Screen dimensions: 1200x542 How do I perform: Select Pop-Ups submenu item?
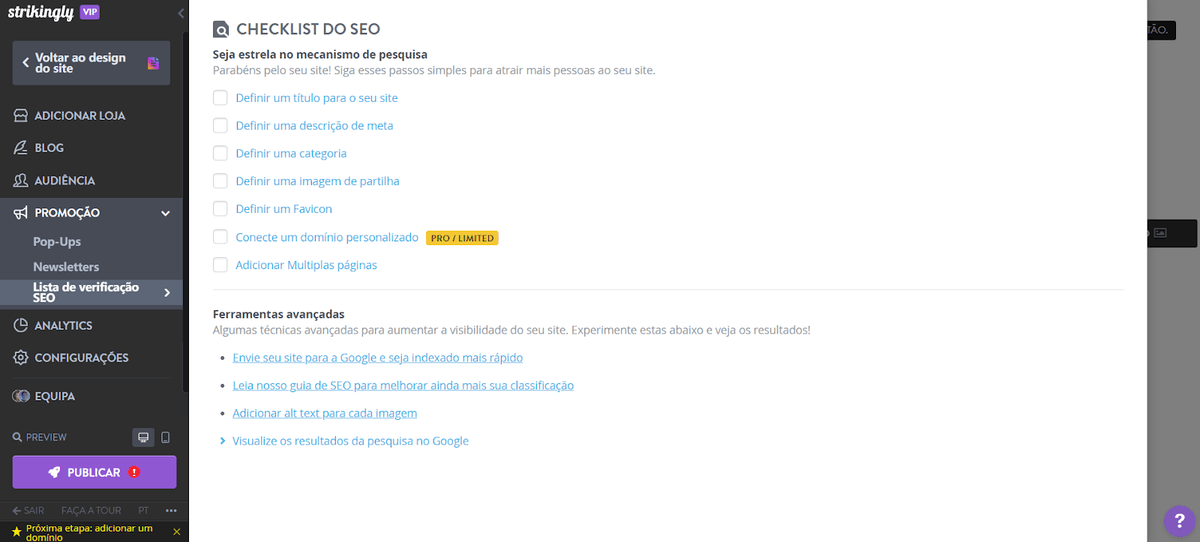(57, 242)
